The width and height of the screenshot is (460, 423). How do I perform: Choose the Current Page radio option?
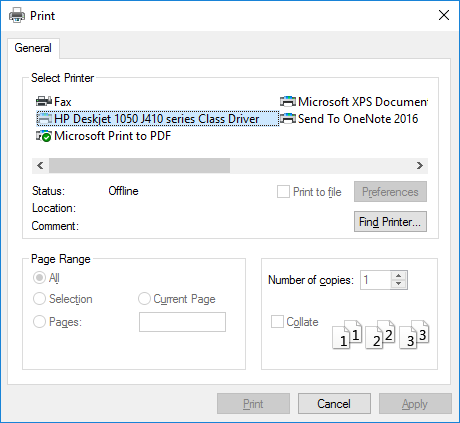tap(144, 299)
